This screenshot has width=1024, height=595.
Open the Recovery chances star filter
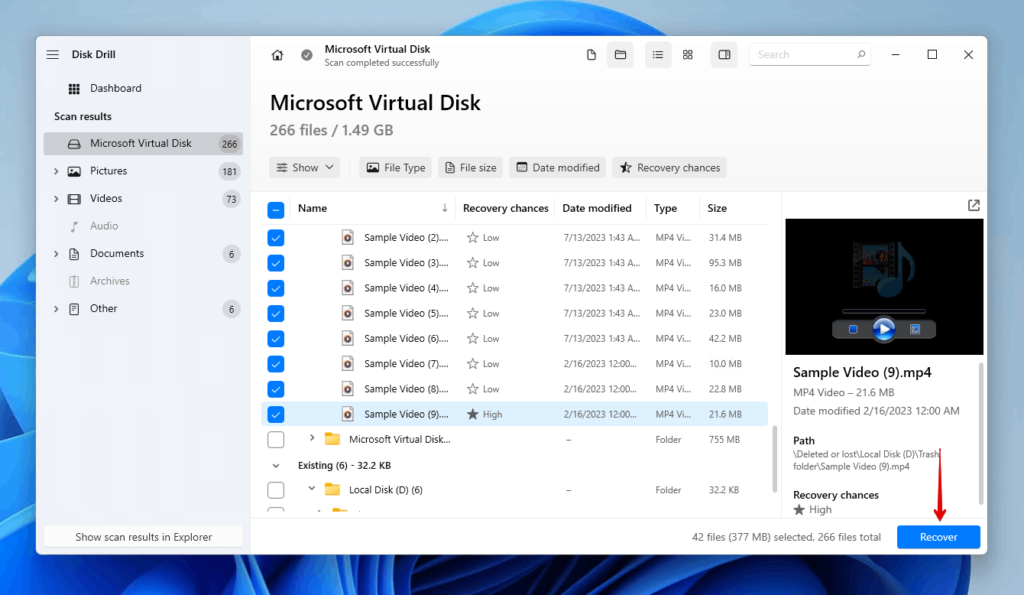pos(668,167)
